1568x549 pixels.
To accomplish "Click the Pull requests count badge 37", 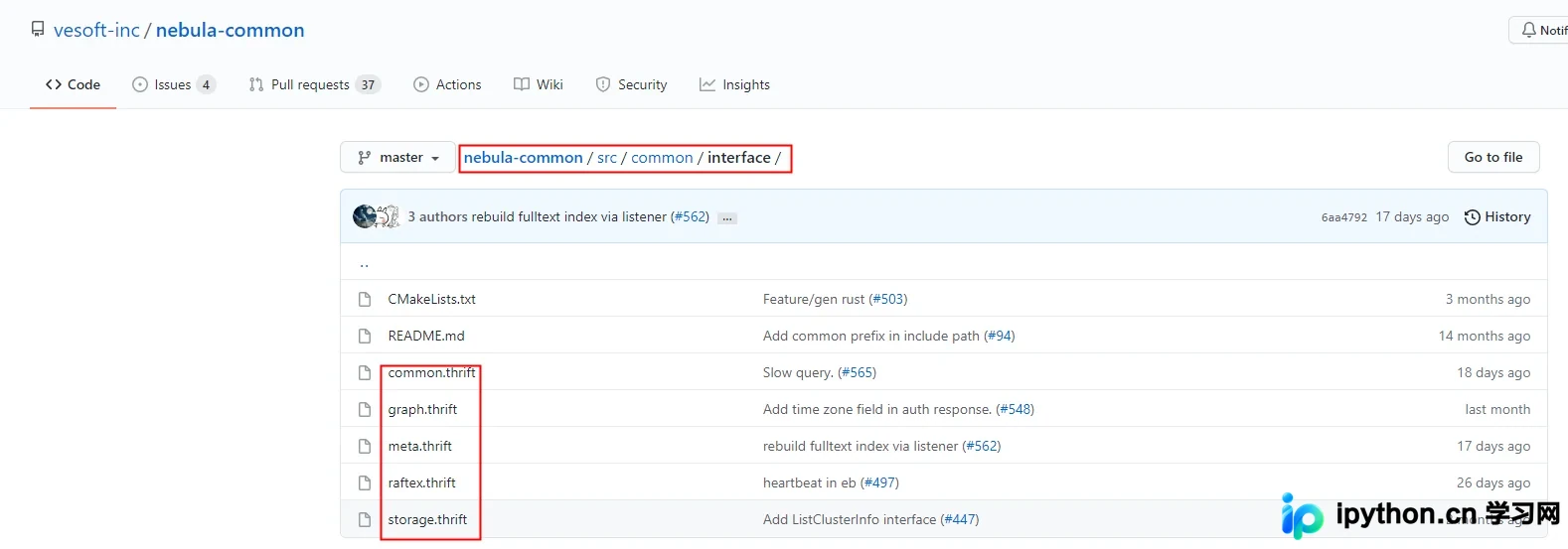I will pyautogui.click(x=368, y=84).
